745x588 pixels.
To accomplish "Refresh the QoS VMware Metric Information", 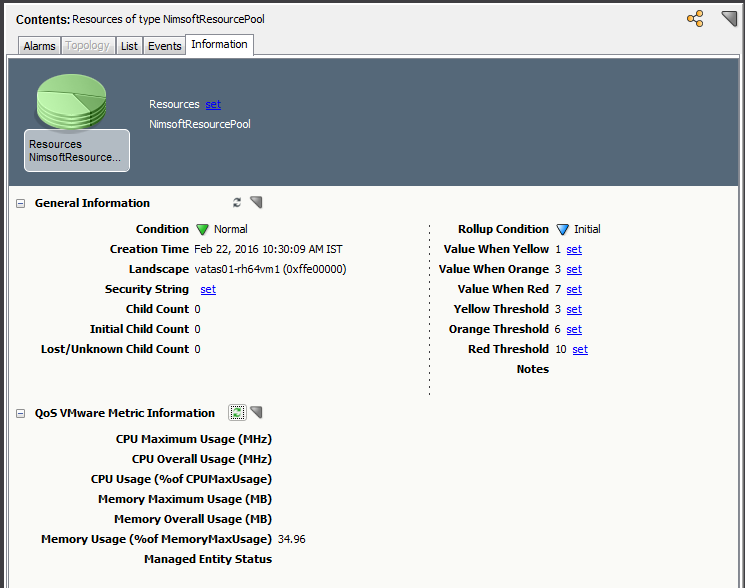I will point(237,412).
